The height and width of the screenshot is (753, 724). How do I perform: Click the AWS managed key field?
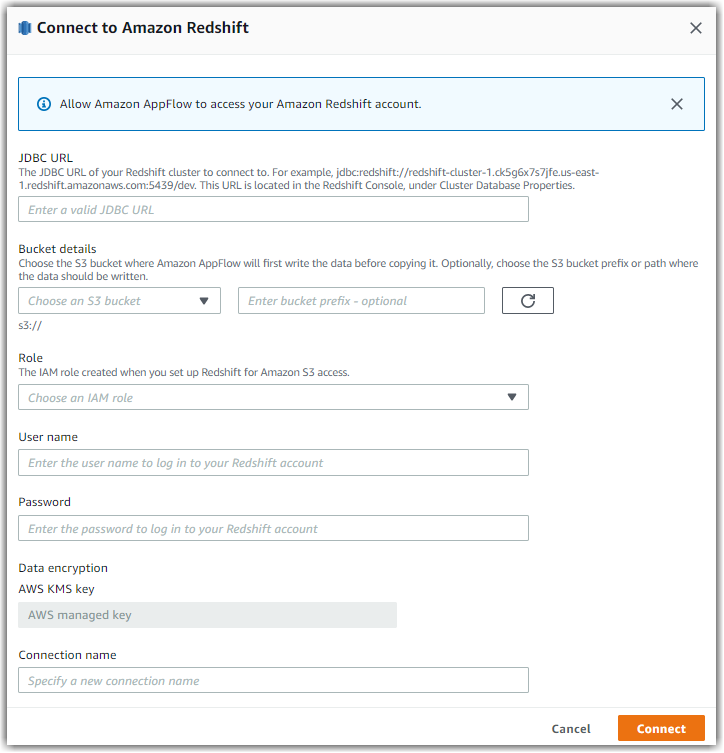[x=207, y=615]
